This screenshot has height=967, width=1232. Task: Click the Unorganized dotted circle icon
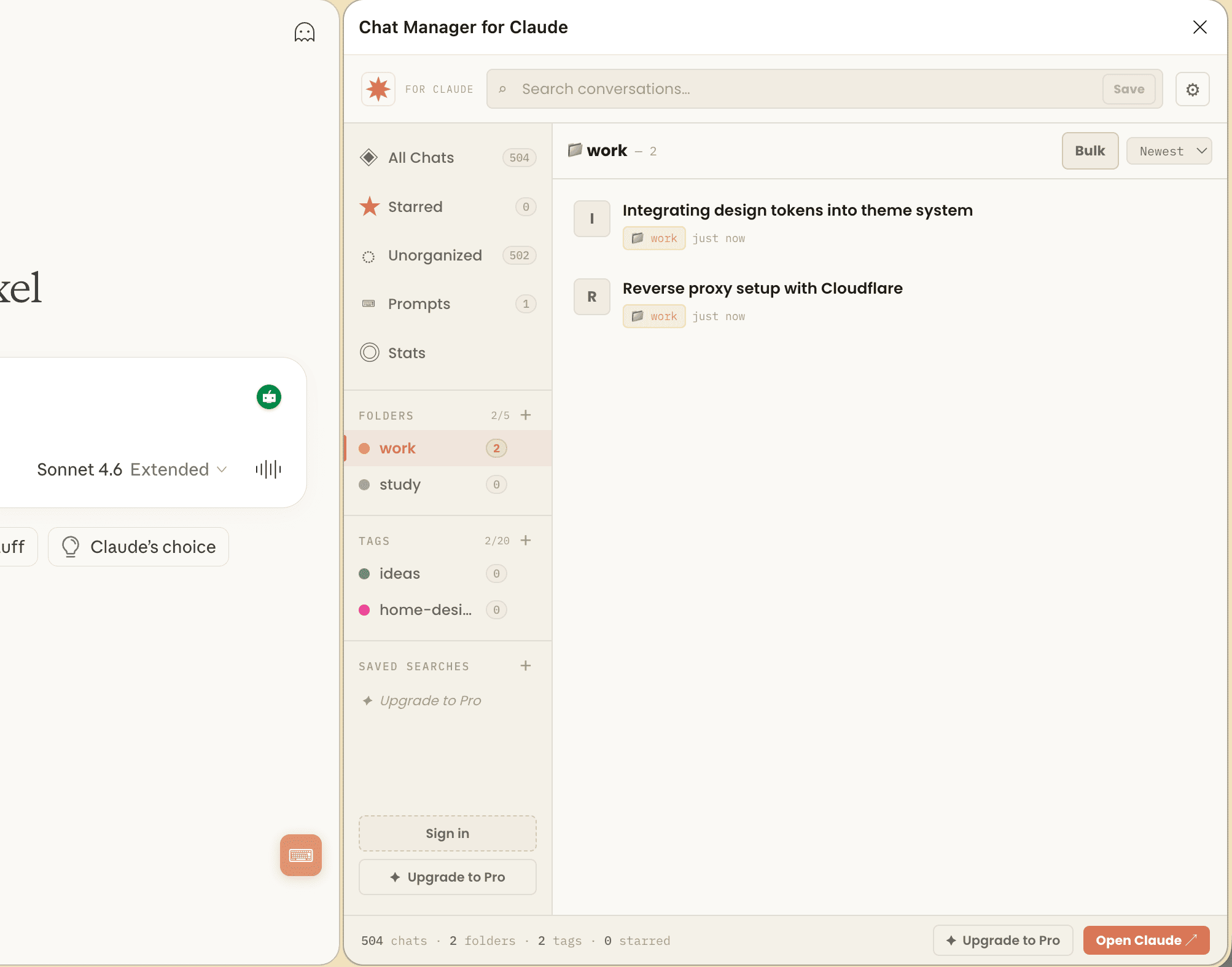[368, 257]
